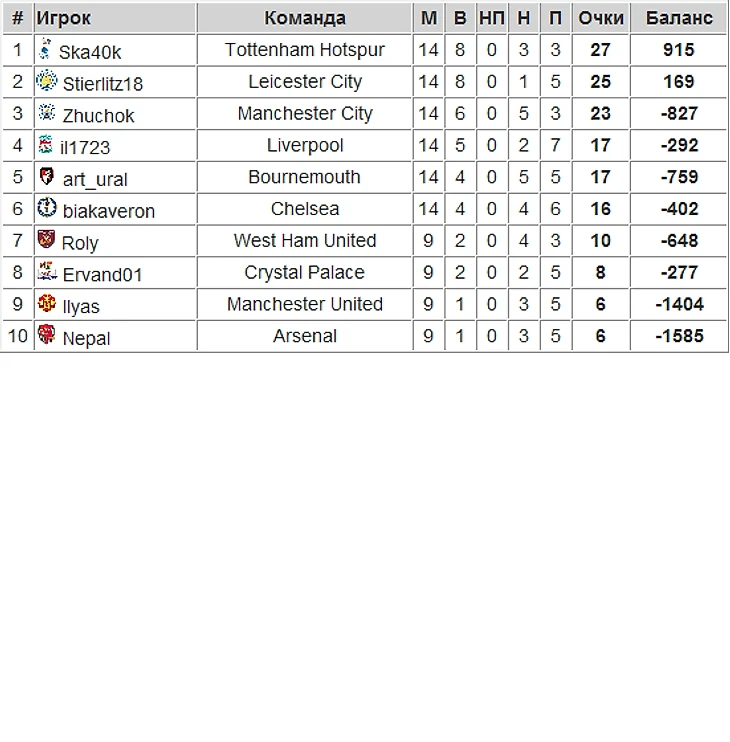This screenshot has height=742, width=730.
Task: Click the club icon beside Nepal
Action: (46, 335)
